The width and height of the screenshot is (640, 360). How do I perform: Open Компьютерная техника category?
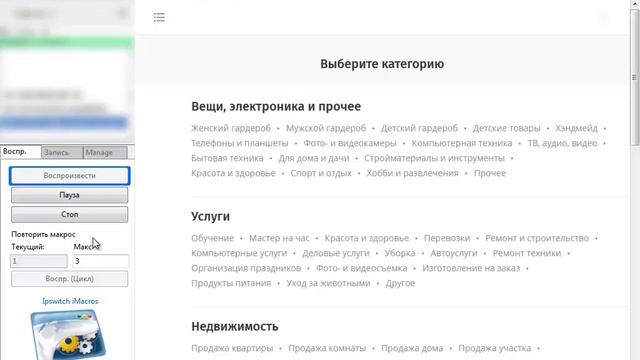[x=462, y=143]
